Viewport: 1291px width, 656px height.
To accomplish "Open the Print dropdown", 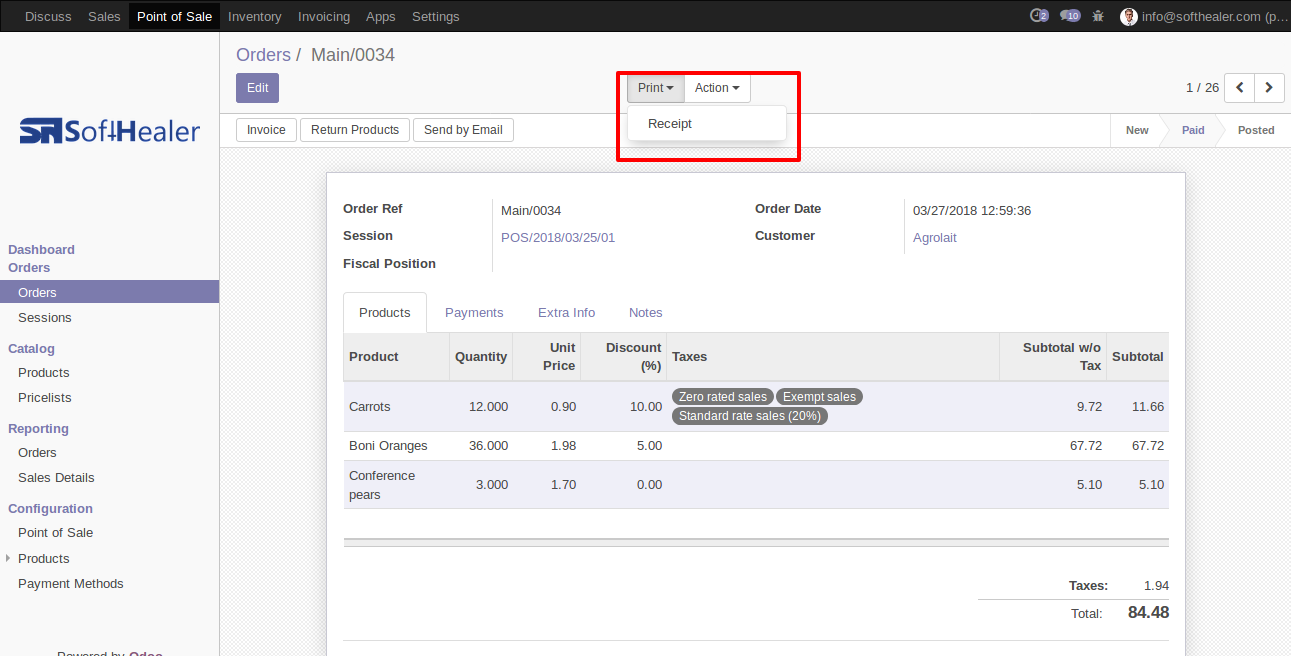I will [656, 88].
